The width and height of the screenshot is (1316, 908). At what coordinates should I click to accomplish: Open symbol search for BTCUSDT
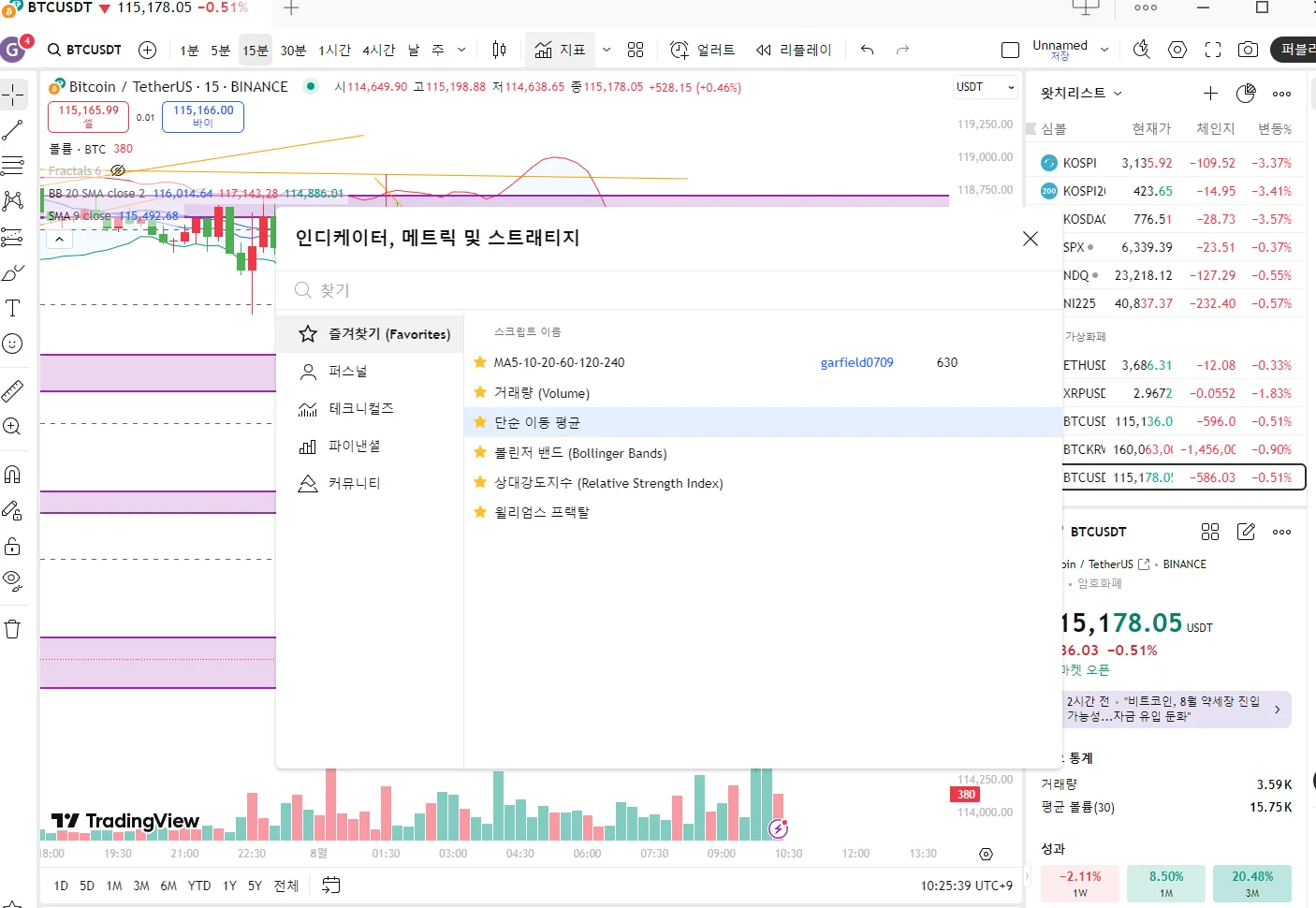pos(84,50)
